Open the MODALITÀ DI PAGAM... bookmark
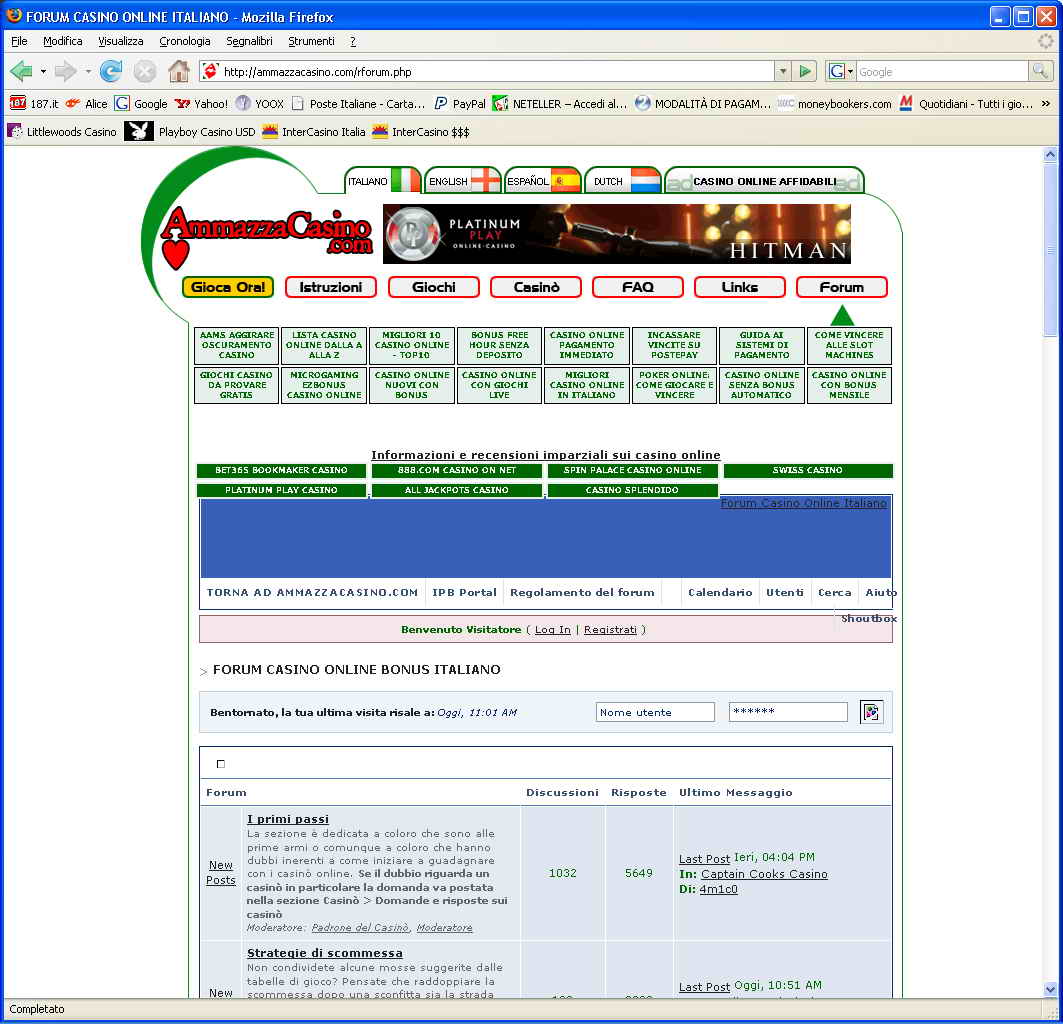 pyautogui.click(x=703, y=104)
